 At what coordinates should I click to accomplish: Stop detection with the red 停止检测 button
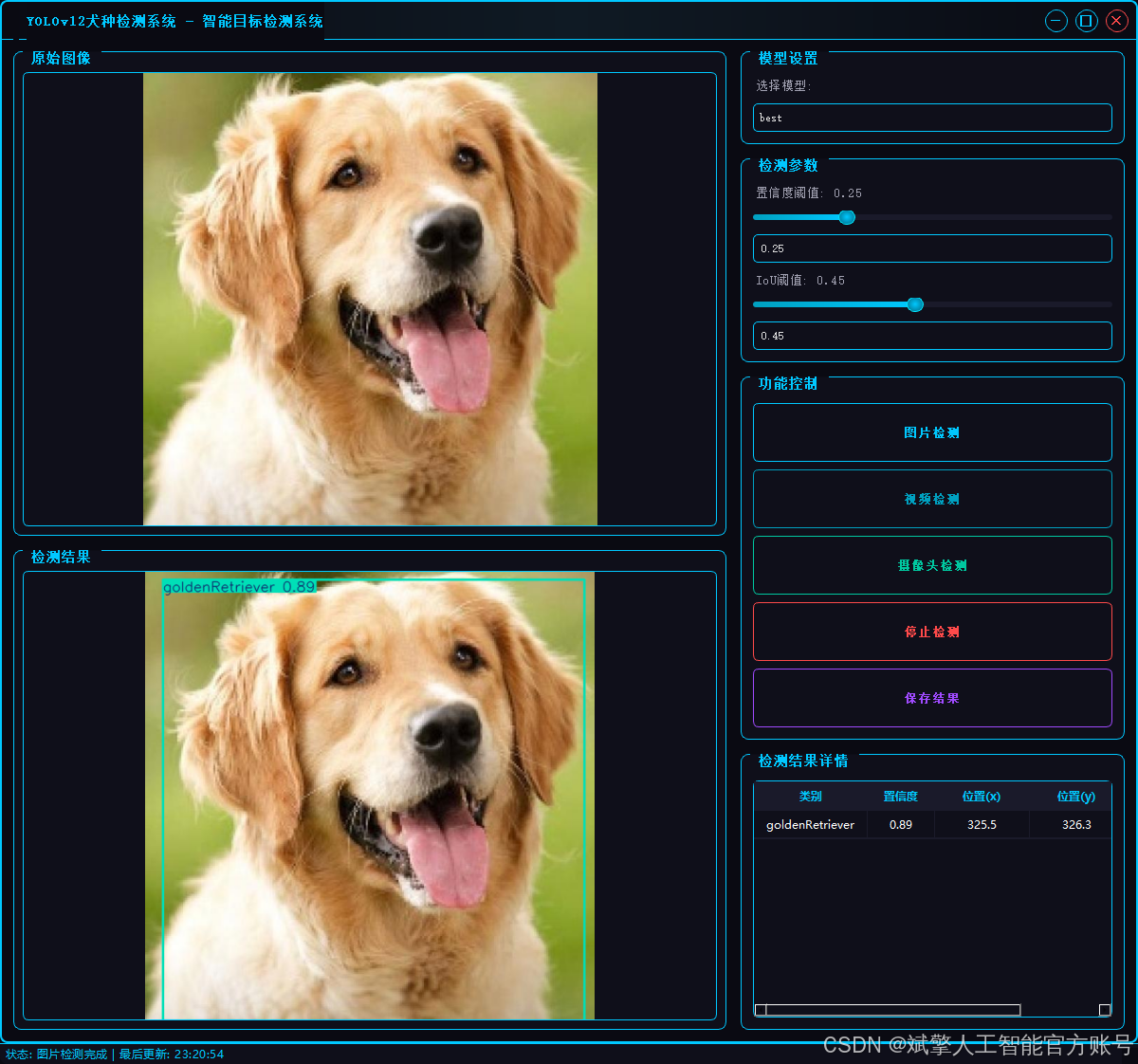tap(932, 632)
